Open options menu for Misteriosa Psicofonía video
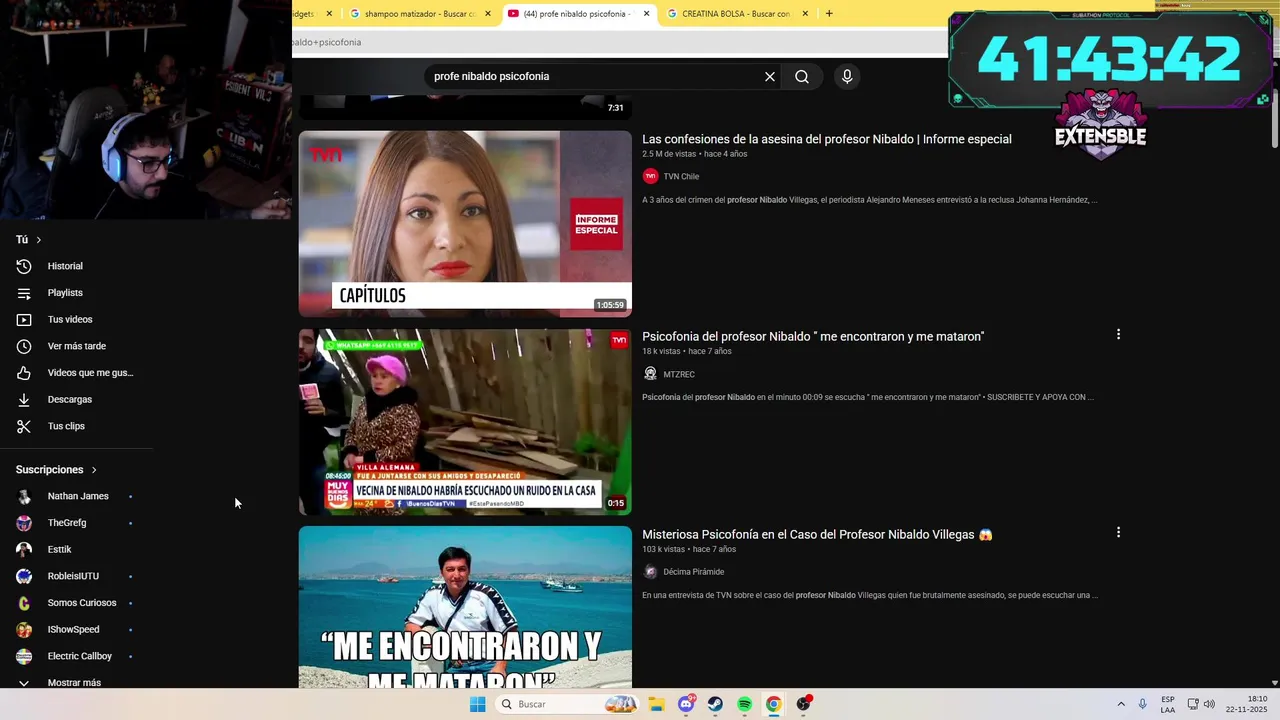 1118,533
